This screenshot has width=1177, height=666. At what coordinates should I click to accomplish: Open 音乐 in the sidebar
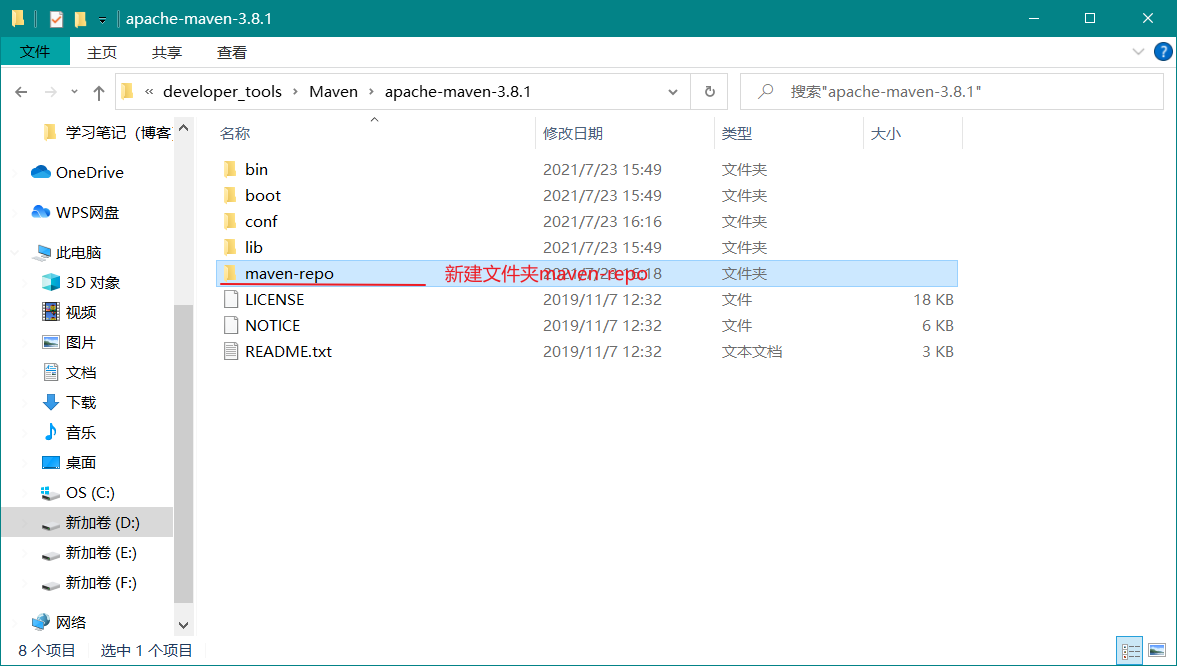point(80,432)
